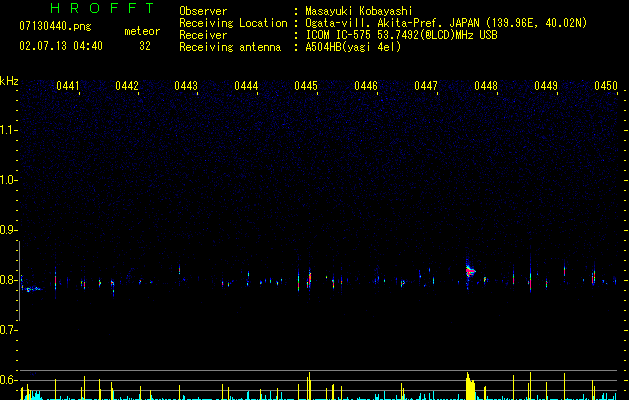629x400 pixels.
Task: Click the date stamp 02.07.13 04:40
Action: pos(61,46)
